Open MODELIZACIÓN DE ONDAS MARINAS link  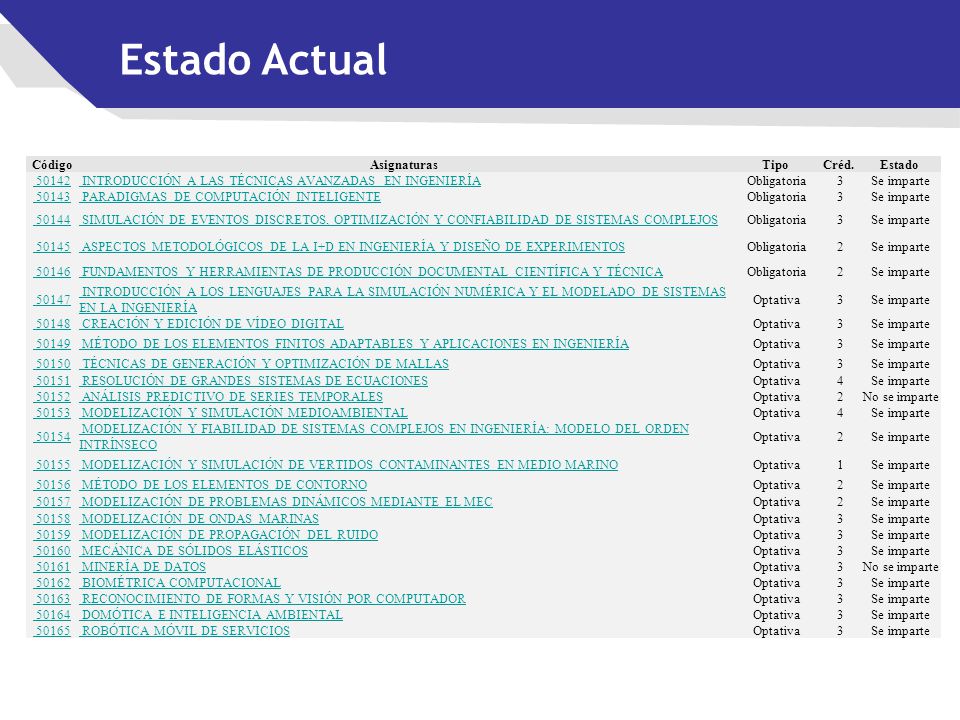[x=199, y=519]
